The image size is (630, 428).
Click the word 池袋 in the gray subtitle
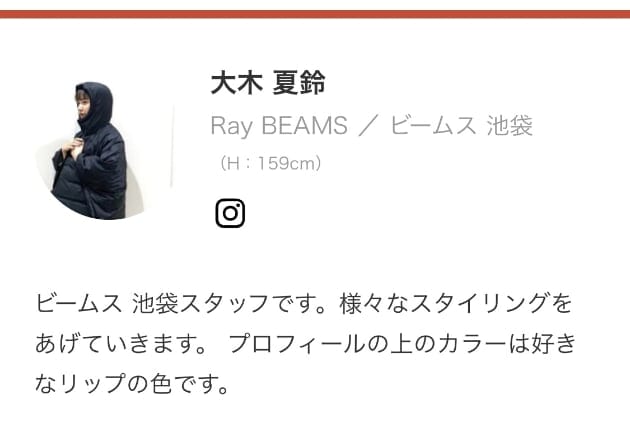tap(509, 125)
